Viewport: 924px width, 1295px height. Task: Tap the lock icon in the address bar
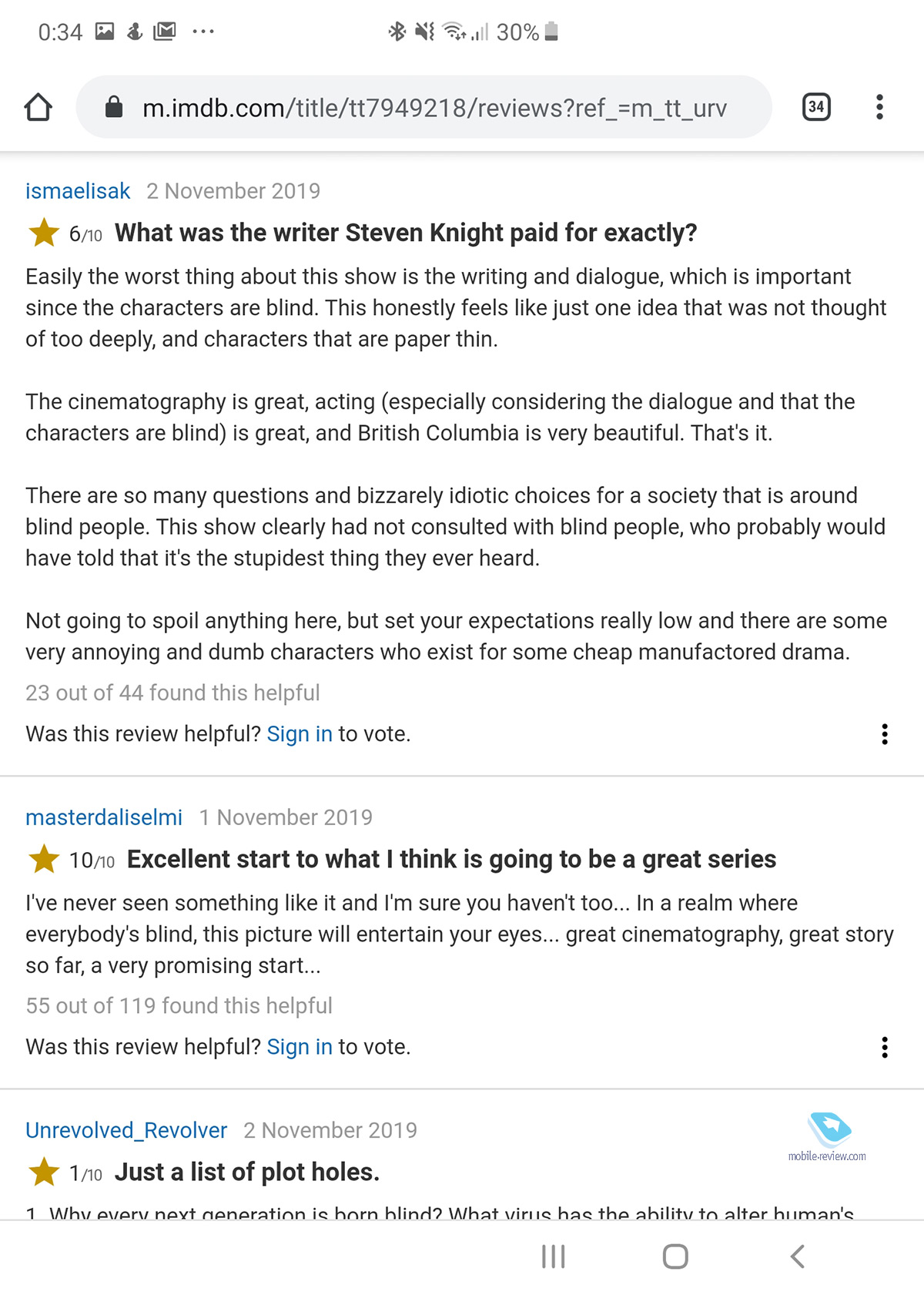pos(114,106)
